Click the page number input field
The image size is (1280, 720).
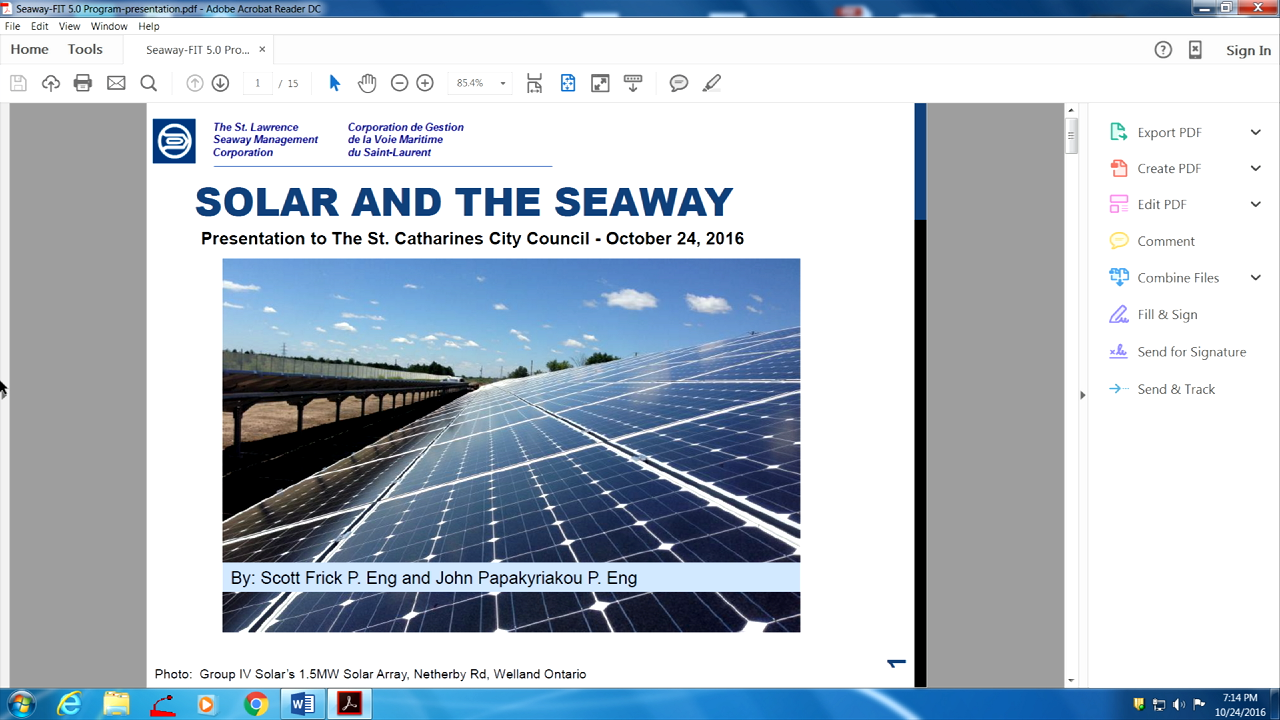[x=257, y=83]
